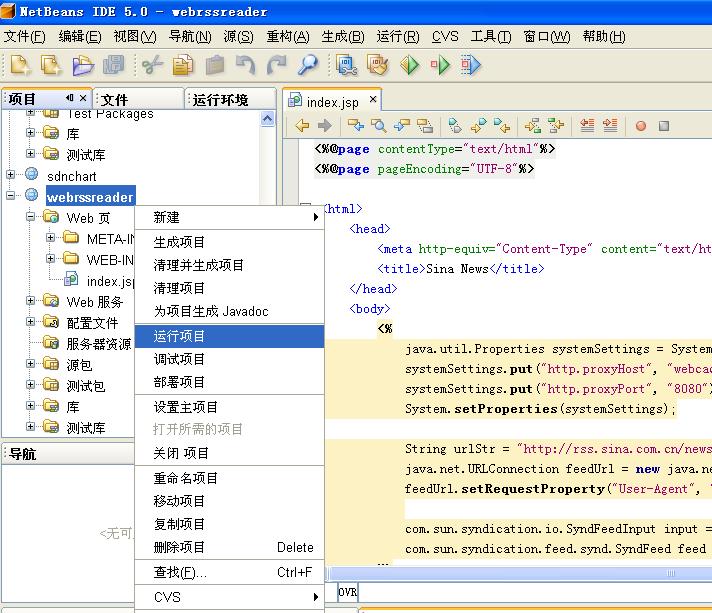Debug main project toolbar icon
This screenshot has height=613, width=712.
tap(440, 65)
